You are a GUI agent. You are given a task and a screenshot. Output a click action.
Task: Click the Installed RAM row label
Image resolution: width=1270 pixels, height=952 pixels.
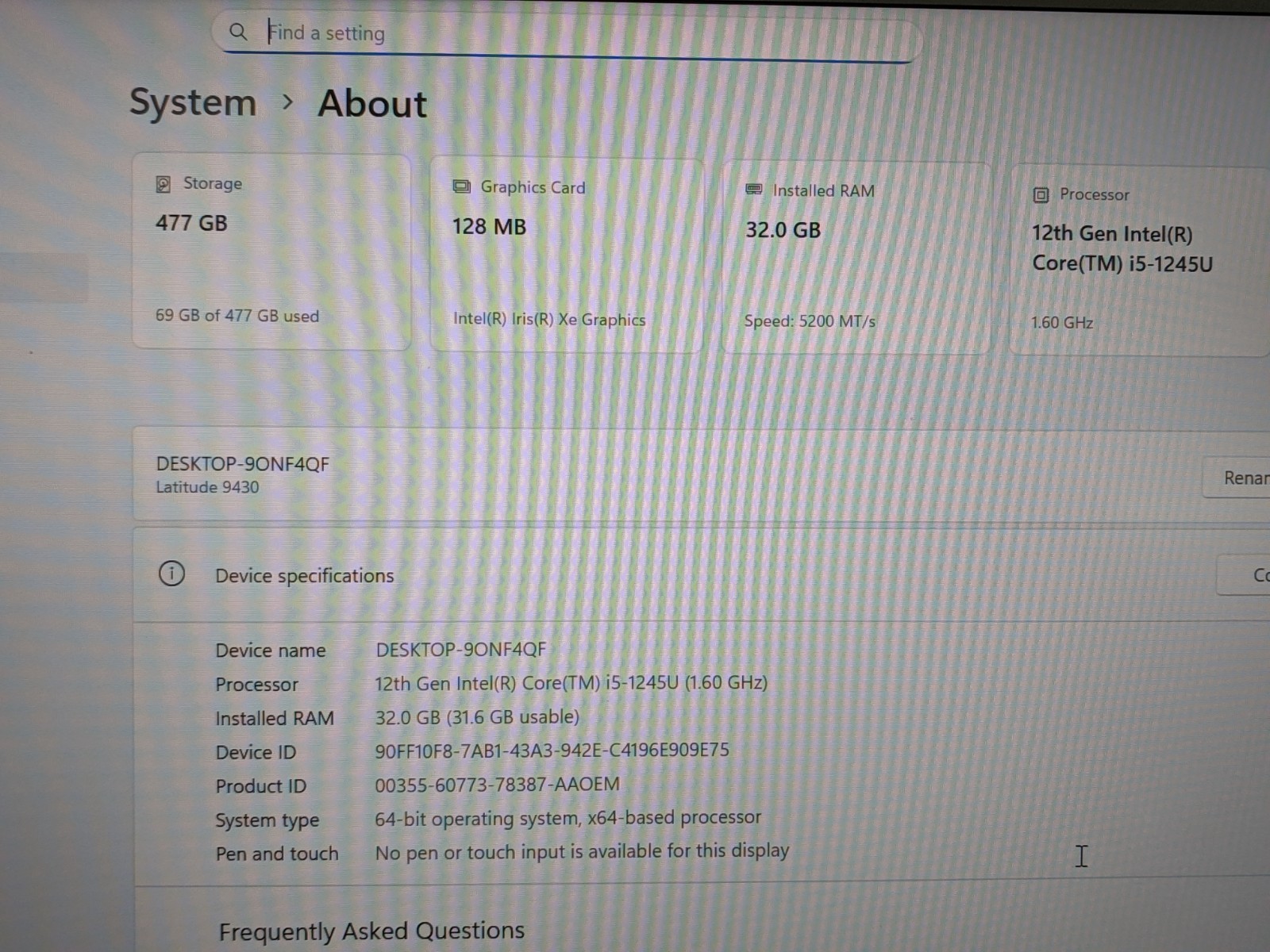[x=275, y=718]
